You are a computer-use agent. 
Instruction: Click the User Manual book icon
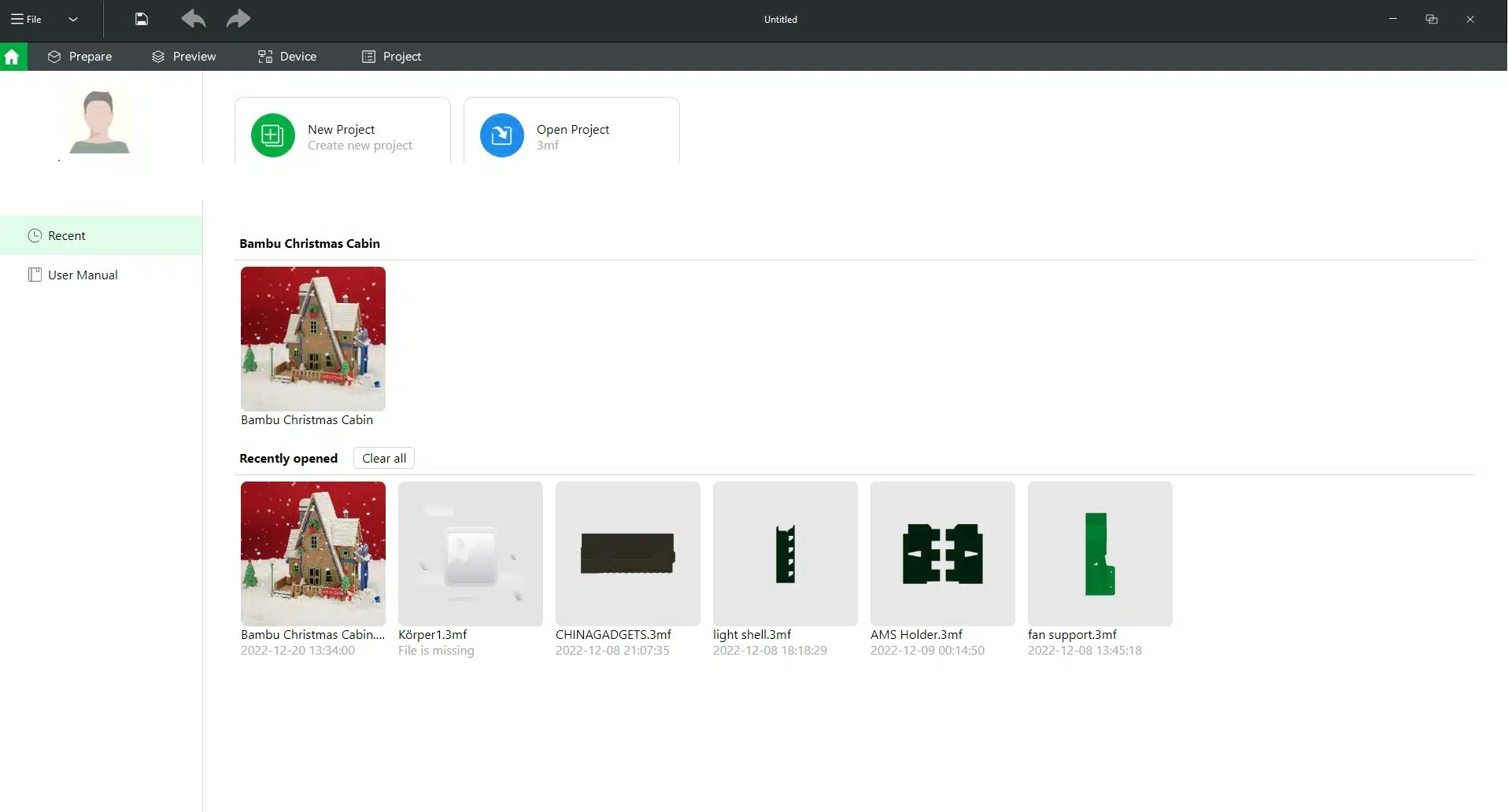35,275
